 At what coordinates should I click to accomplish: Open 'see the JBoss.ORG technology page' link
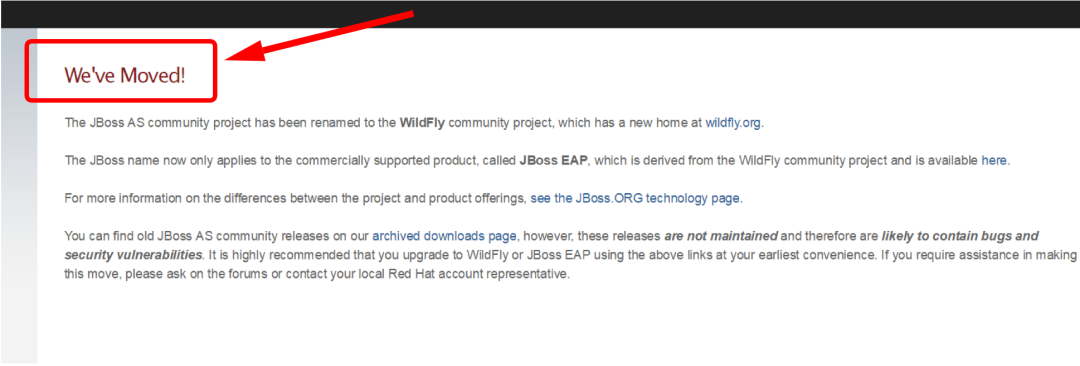pos(635,199)
